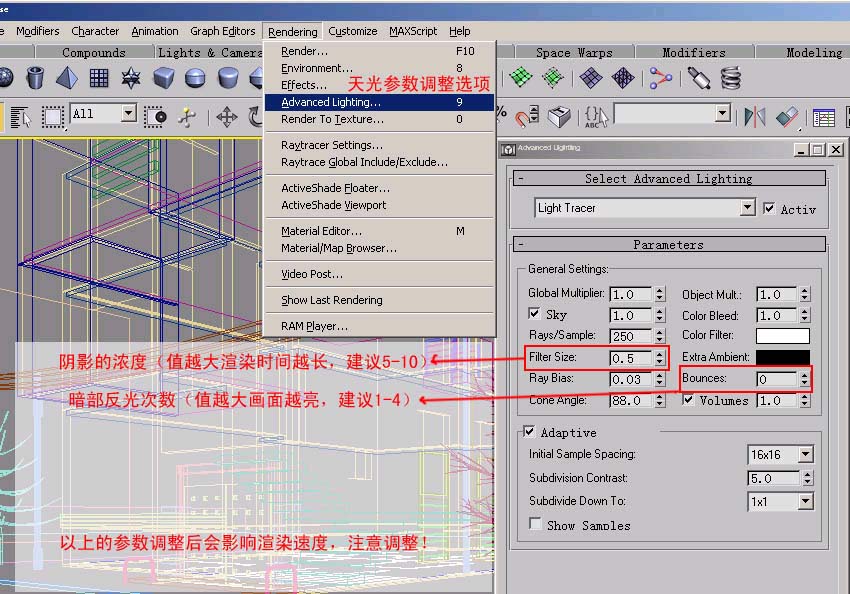Expand the Initial Sample Spacing dropdown
This screenshot has height=594, width=850.
pyautogui.click(x=805, y=454)
